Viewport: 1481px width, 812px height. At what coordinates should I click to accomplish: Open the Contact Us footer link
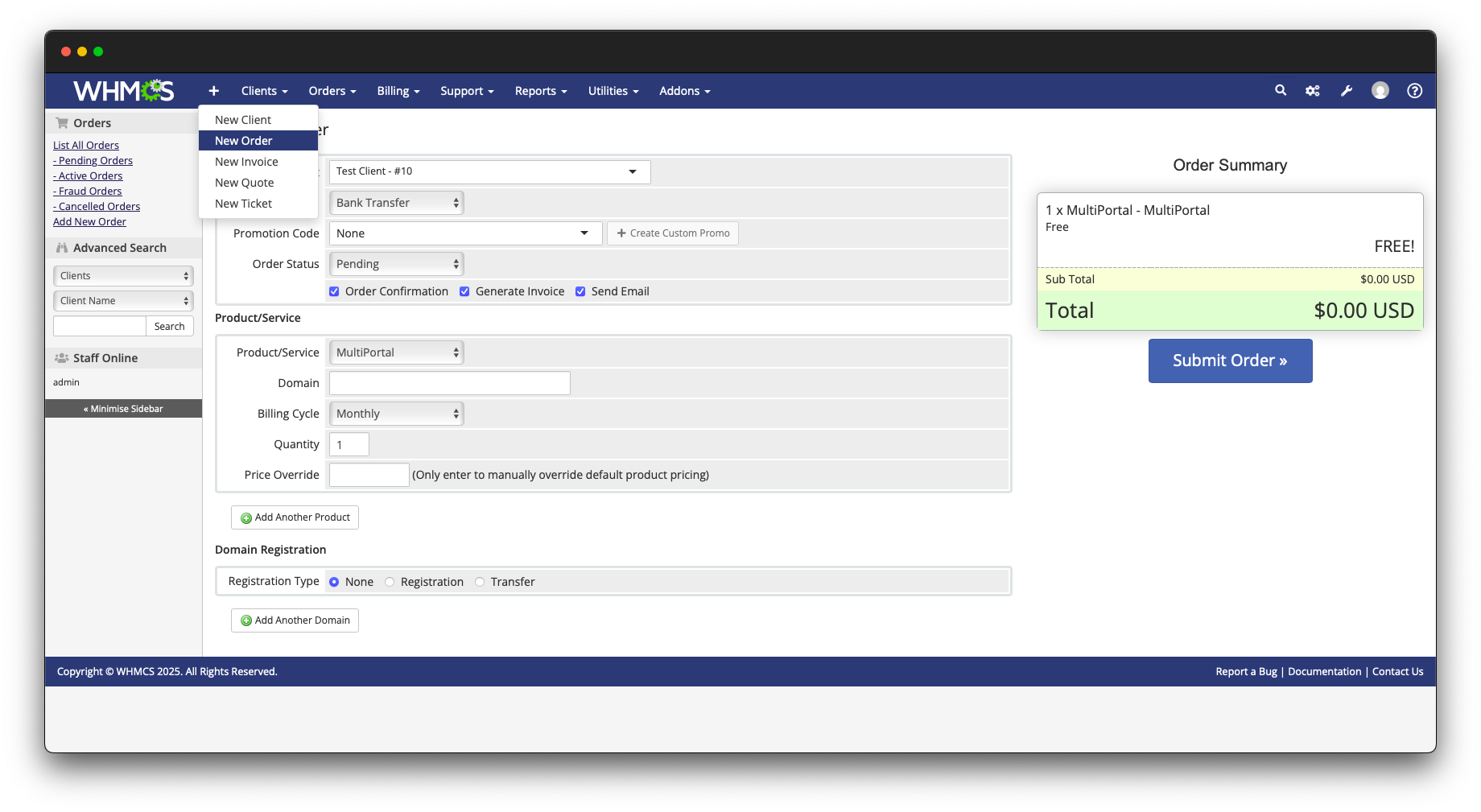click(1398, 672)
